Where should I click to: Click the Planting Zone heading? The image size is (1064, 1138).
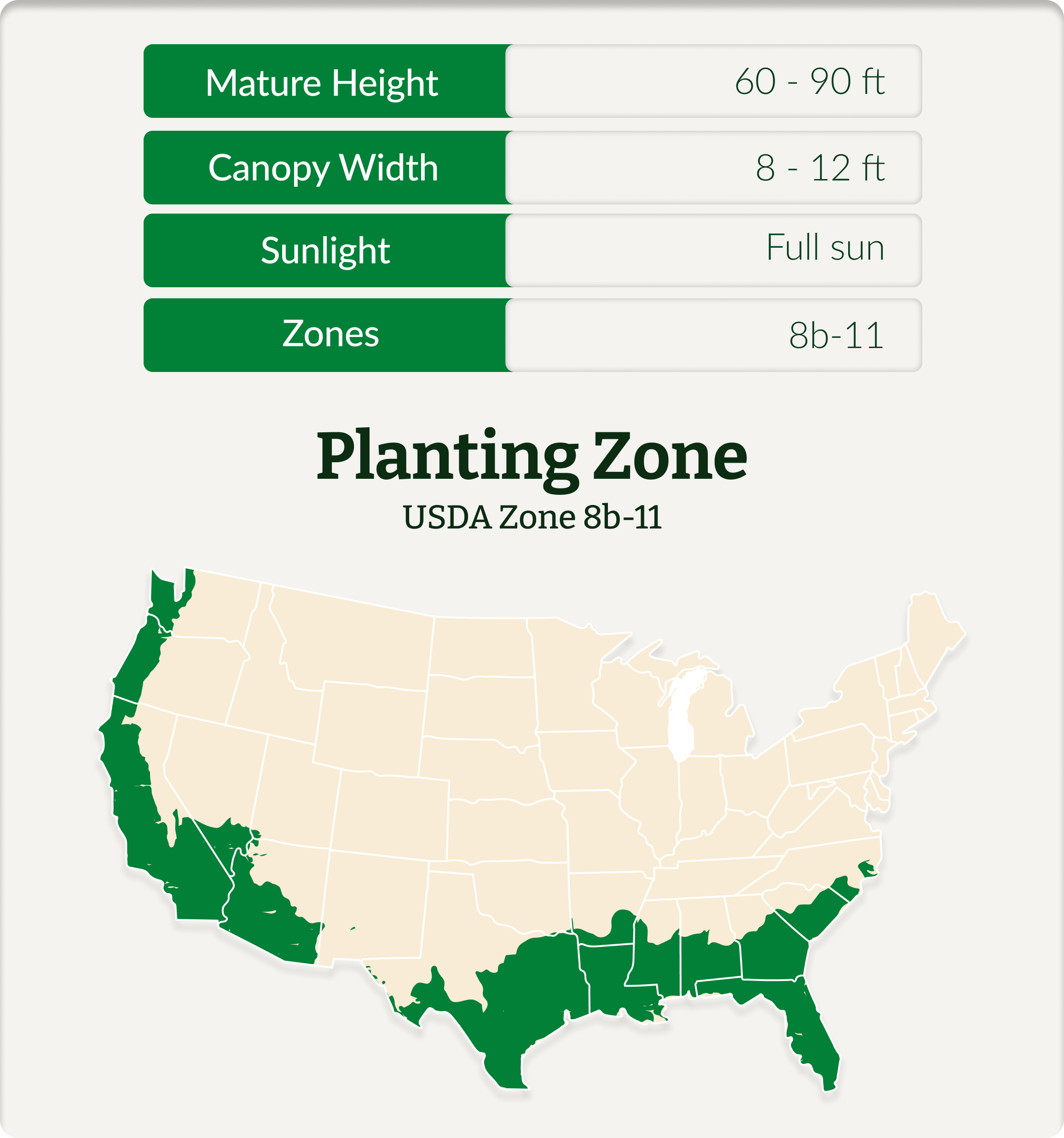532,456
